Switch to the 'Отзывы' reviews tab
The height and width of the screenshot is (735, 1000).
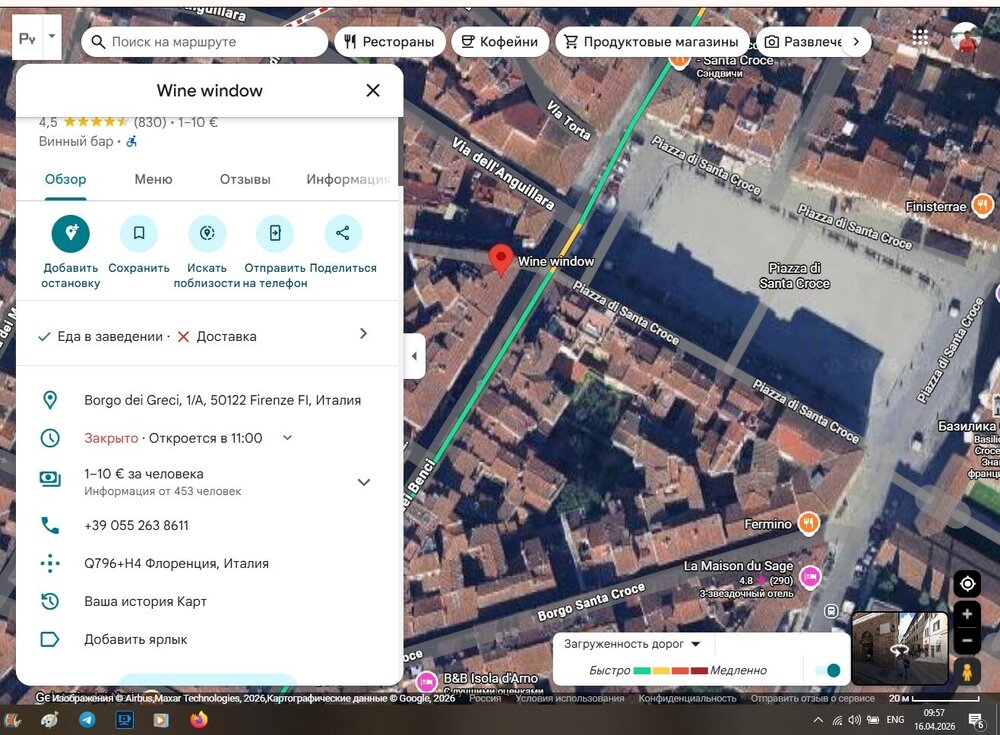(x=245, y=179)
